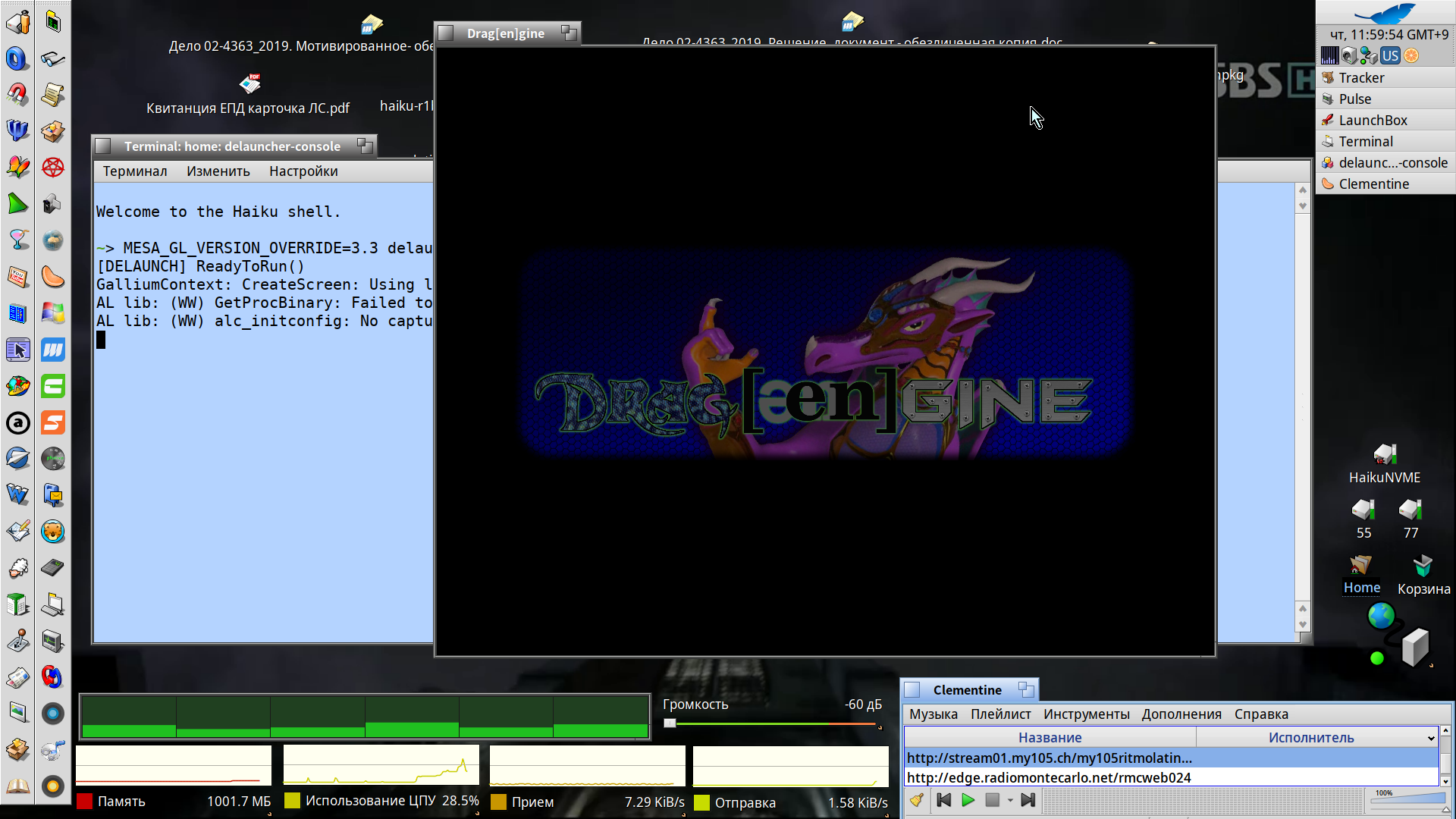
Task: Switch to Tracker in the Deskbar
Action: click(x=1386, y=77)
